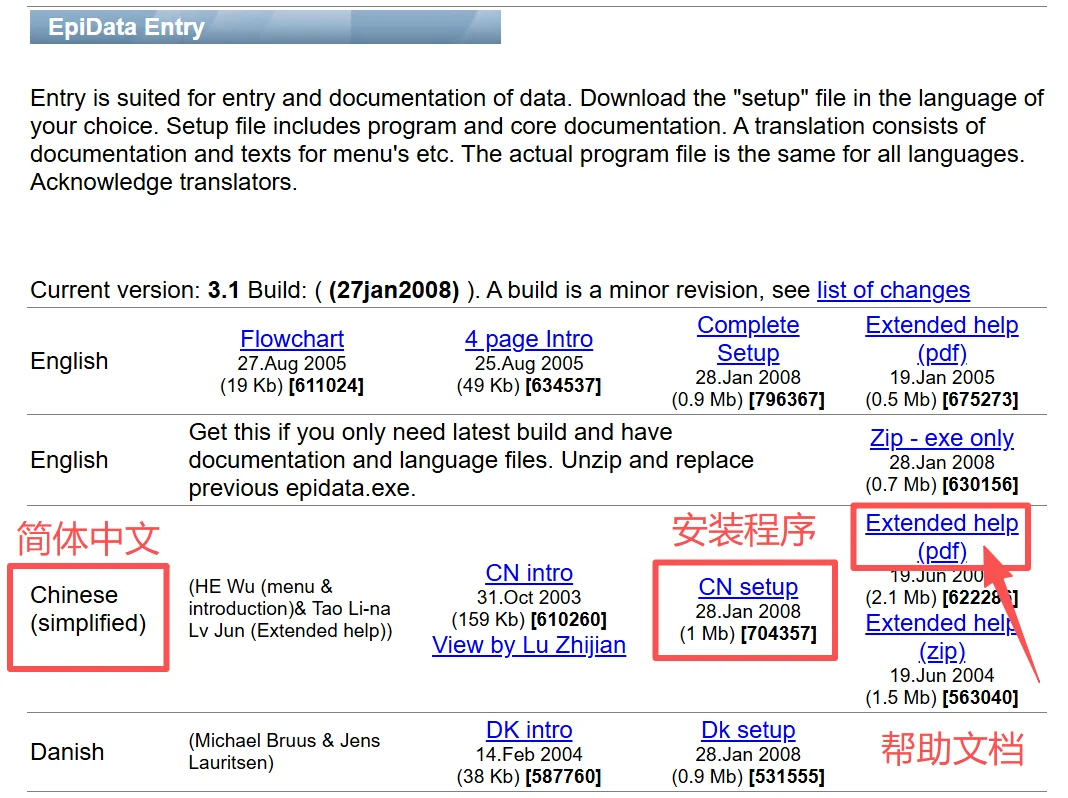Click the Danish language row label
This screenshot has height=798, width=1068.
67,752
